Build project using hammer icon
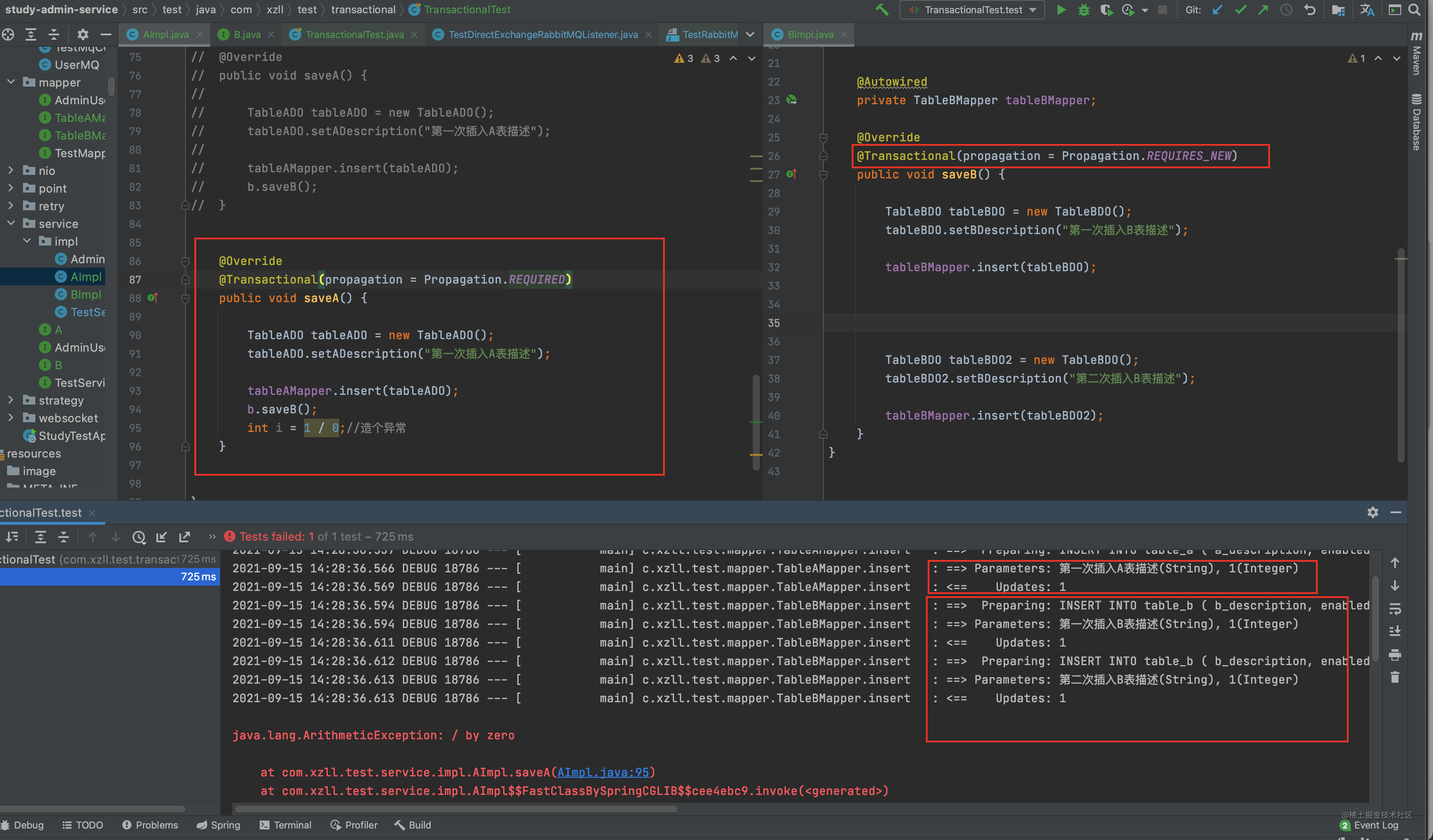The width and height of the screenshot is (1433, 840). 882,10
